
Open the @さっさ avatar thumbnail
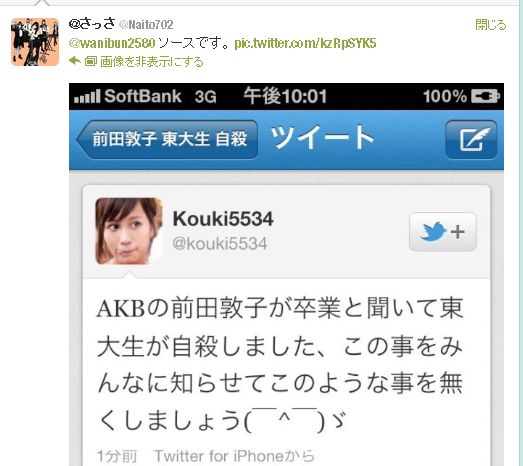point(35,42)
